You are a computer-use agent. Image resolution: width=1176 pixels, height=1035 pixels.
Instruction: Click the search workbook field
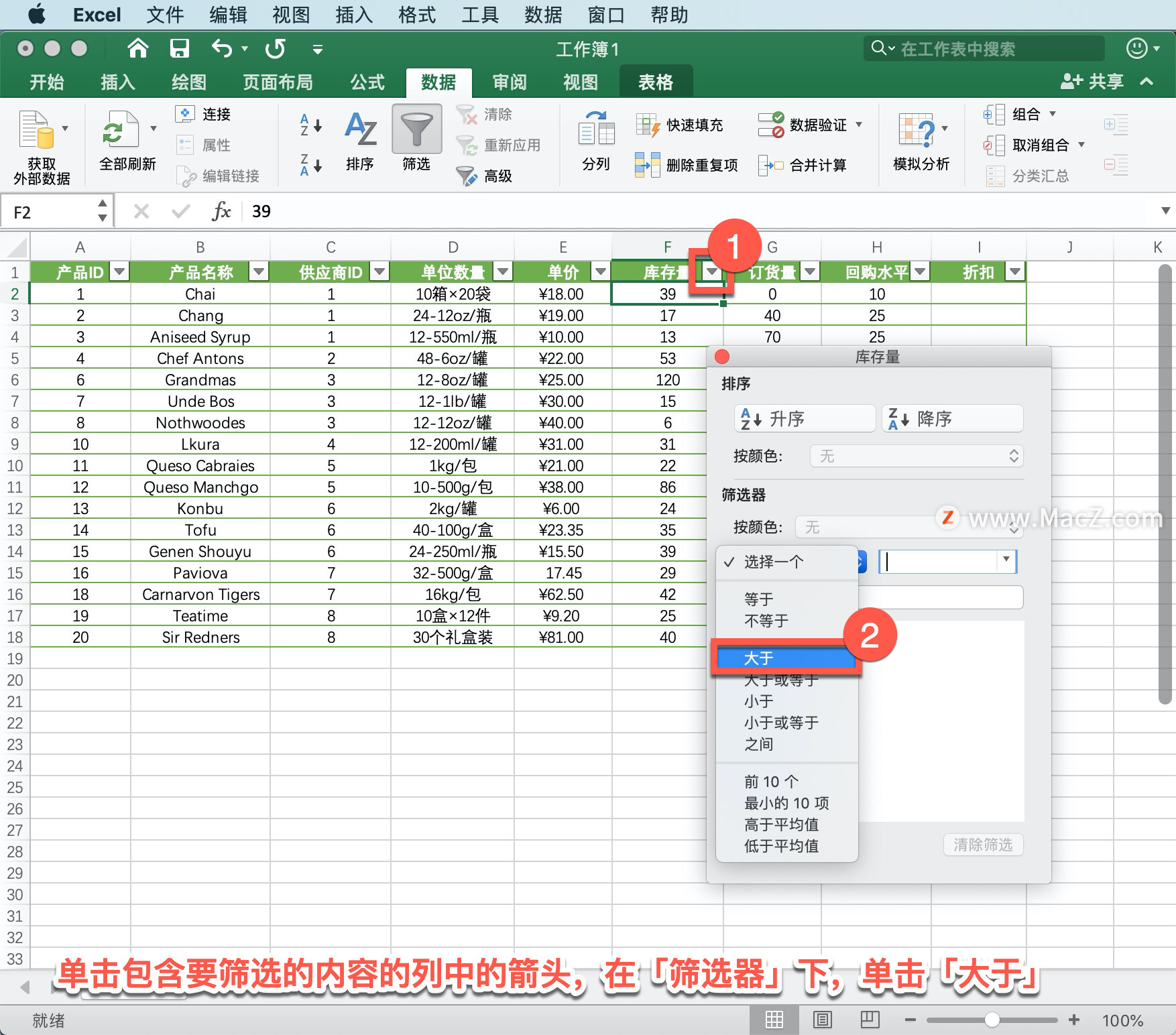984,48
